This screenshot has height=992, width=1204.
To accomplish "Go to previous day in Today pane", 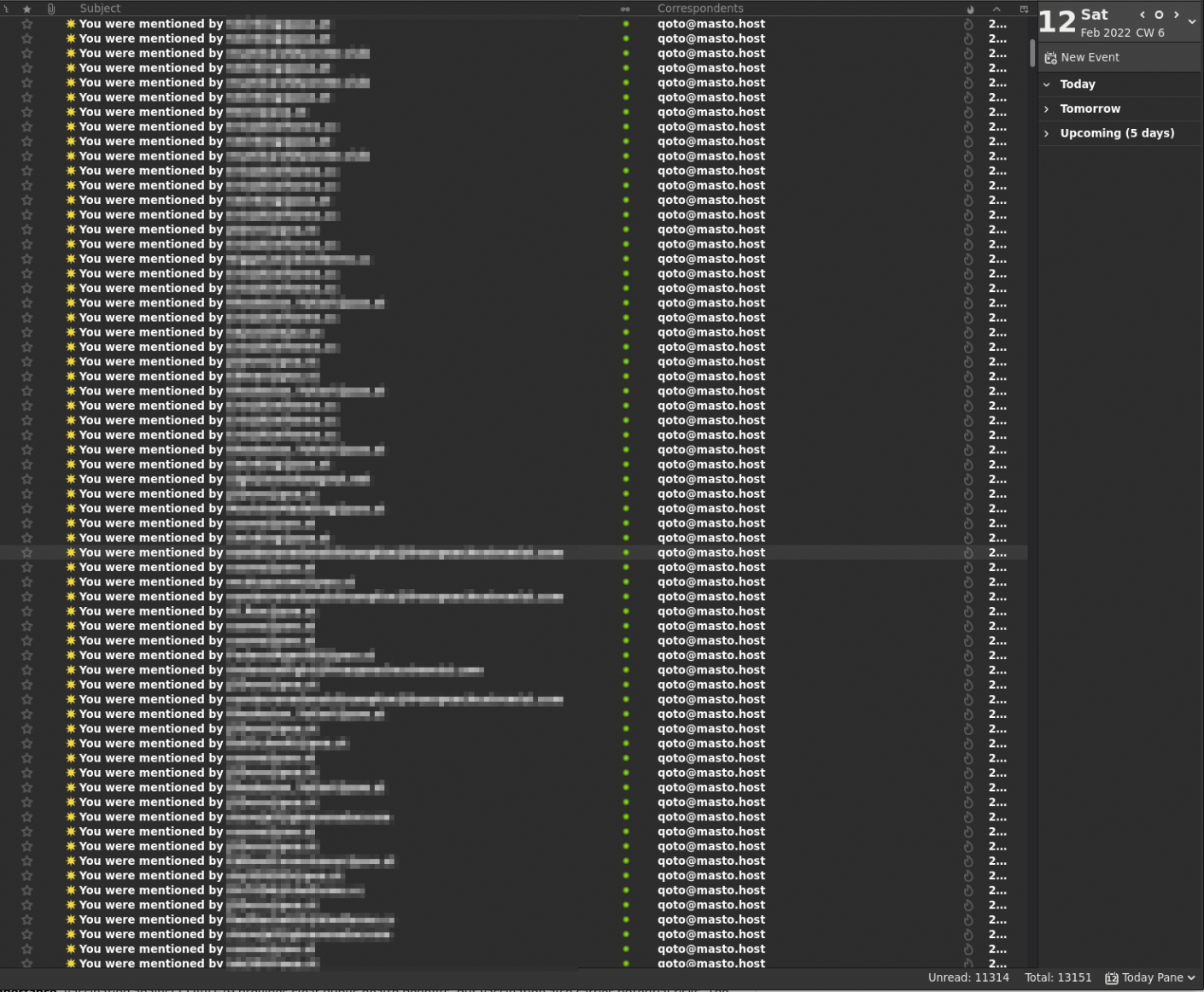I will click(1143, 15).
